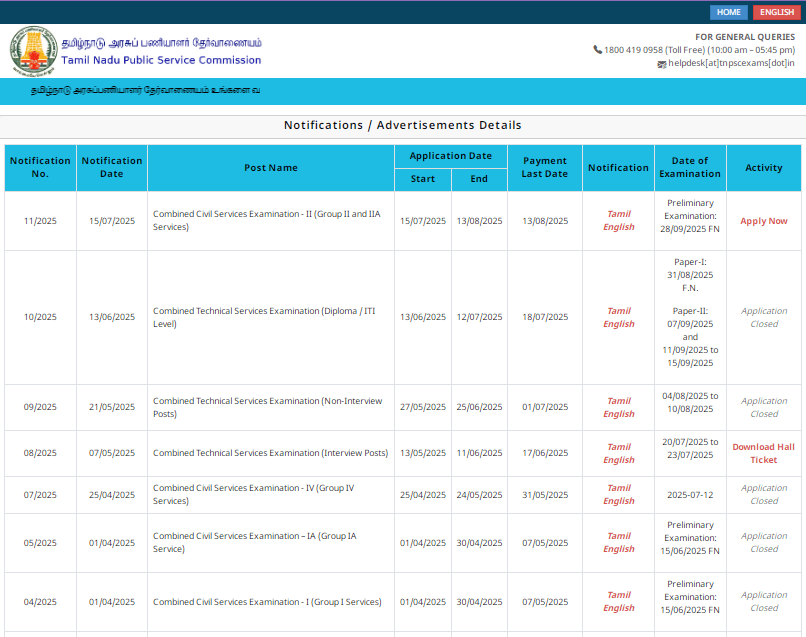This screenshot has height=637, width=806.
Task: Open Tamil notification for Group I Services exam
Action: tap(618, 595)
